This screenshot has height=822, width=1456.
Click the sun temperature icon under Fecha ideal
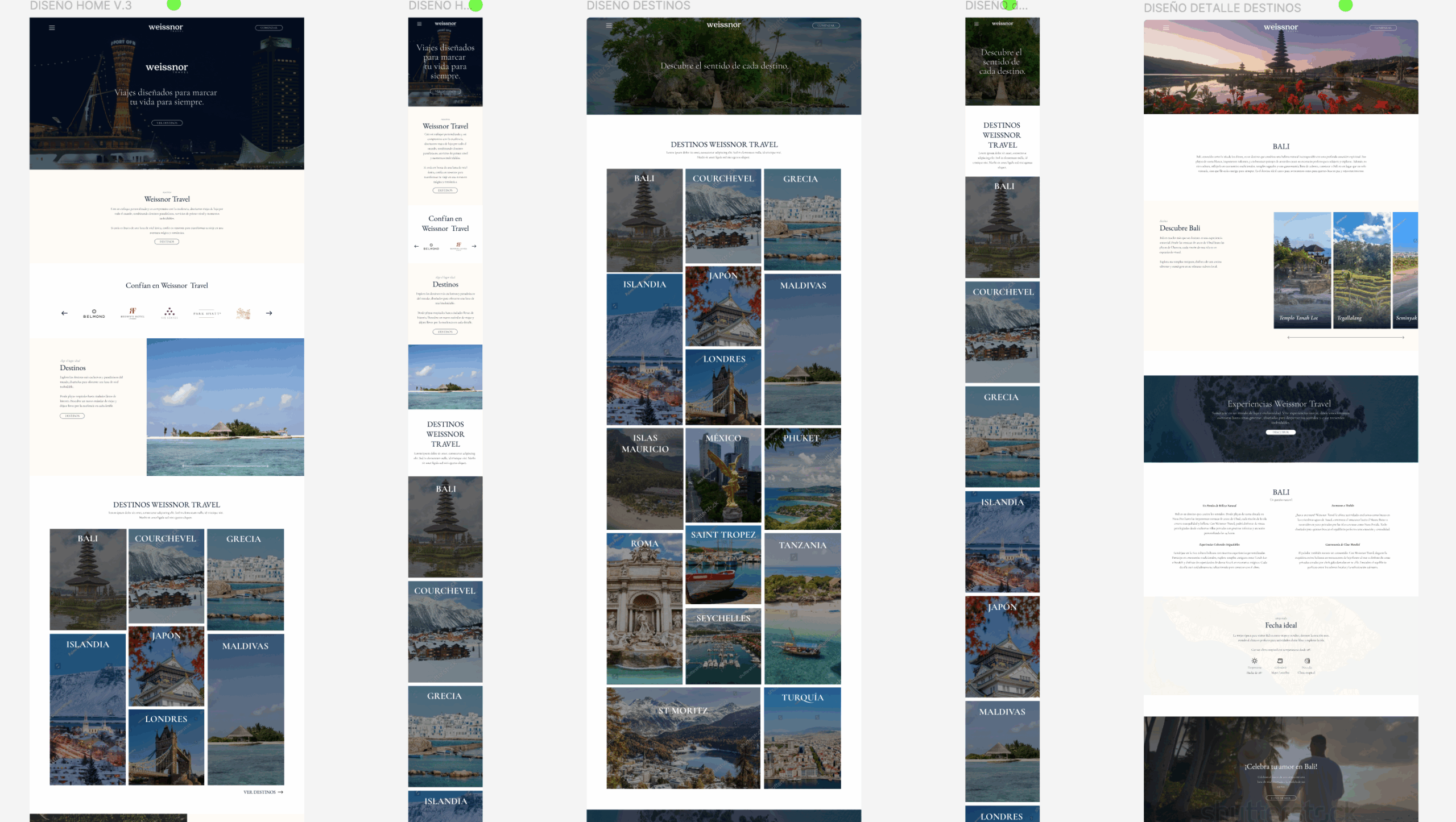tap(1254, 661)
